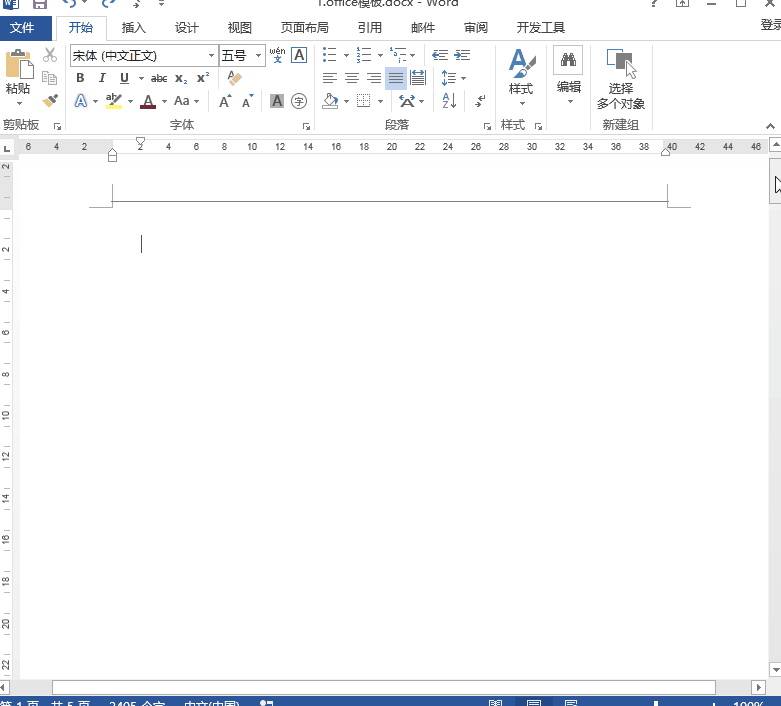Screen dimensions: 781x706
Task: Open the font size 五号 dropdown
Action: click(x=259, y=56)
